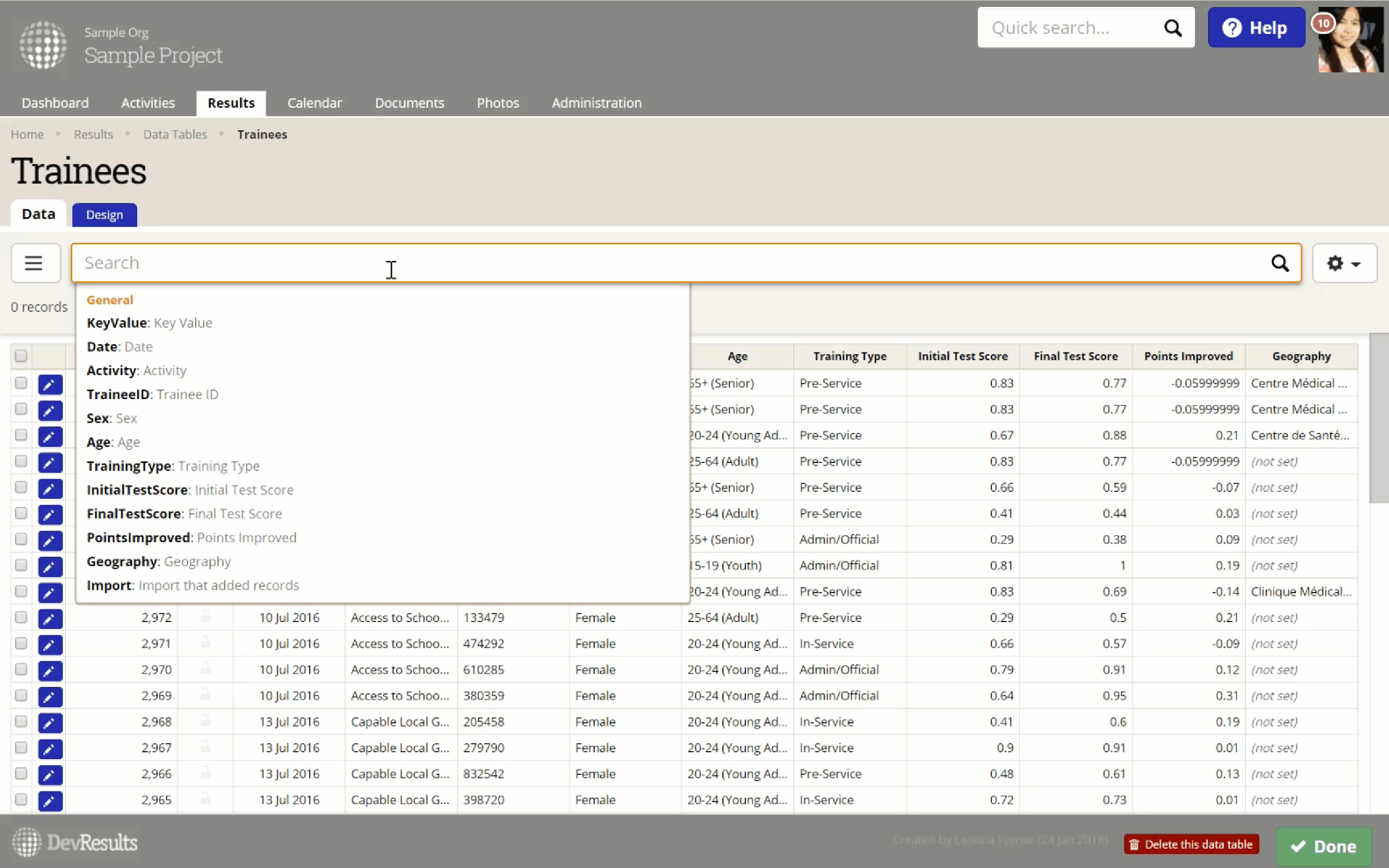
Task: Click the vertical scrollbar on the table
Action: (x=1379, y=419)
